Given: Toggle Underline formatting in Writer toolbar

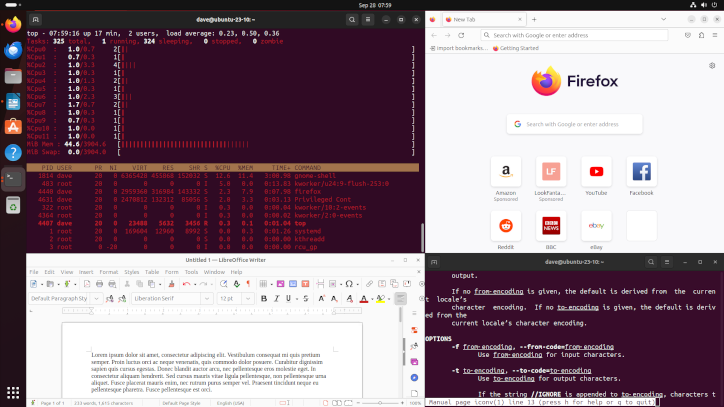Looking at the screenshot, I should point(290,298).
